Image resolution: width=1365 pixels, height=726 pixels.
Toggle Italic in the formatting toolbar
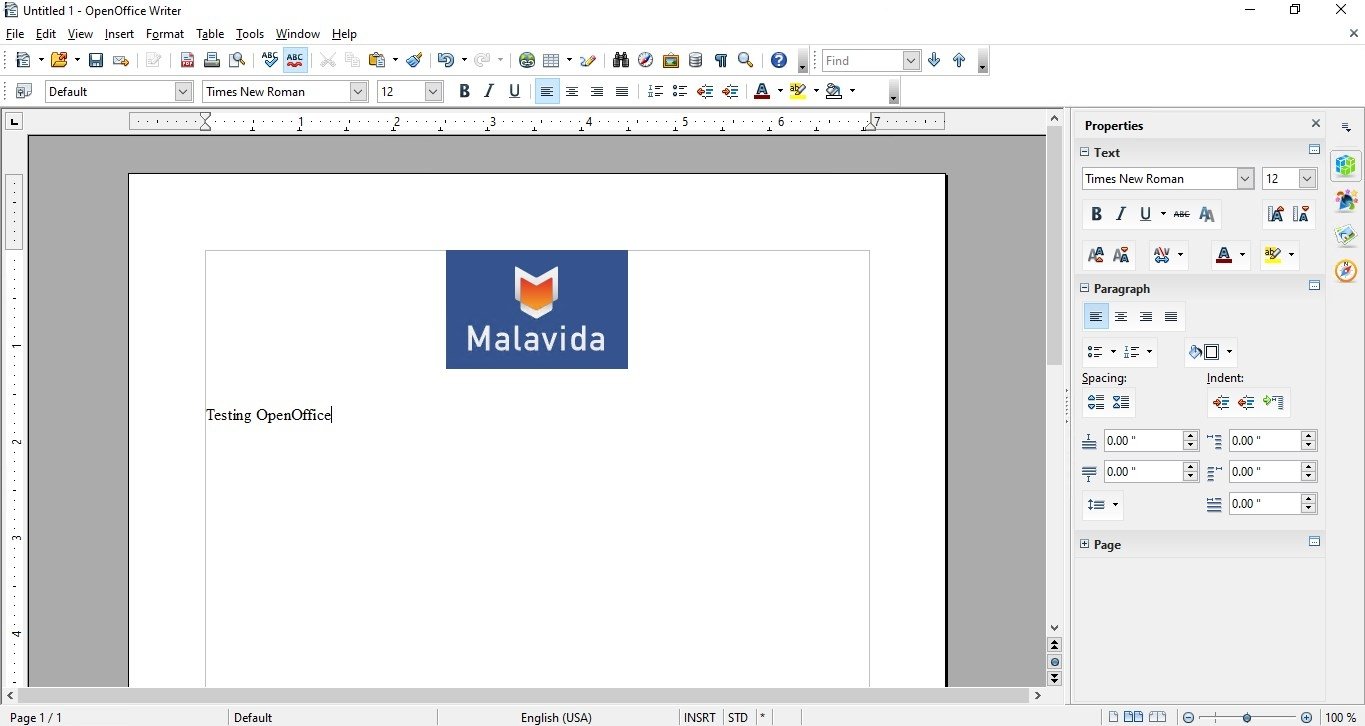pos(489,91)
